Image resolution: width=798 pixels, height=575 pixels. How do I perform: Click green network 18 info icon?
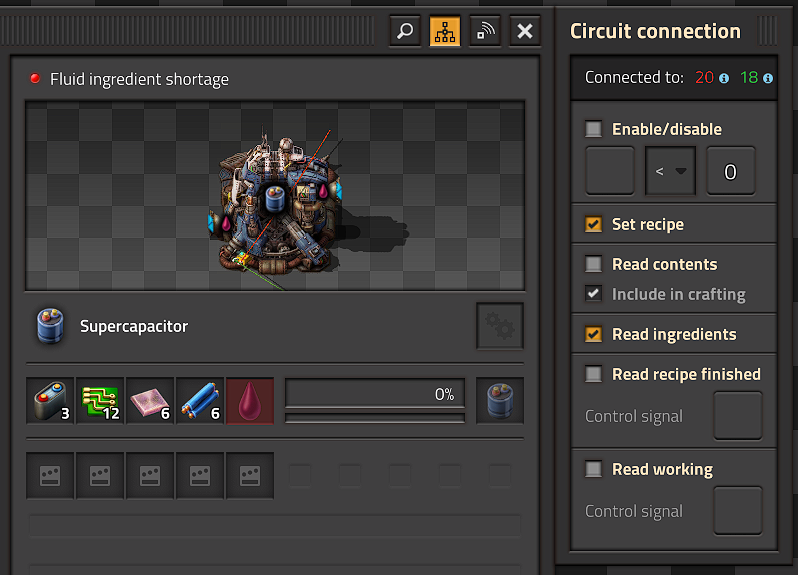coord(768,78)
